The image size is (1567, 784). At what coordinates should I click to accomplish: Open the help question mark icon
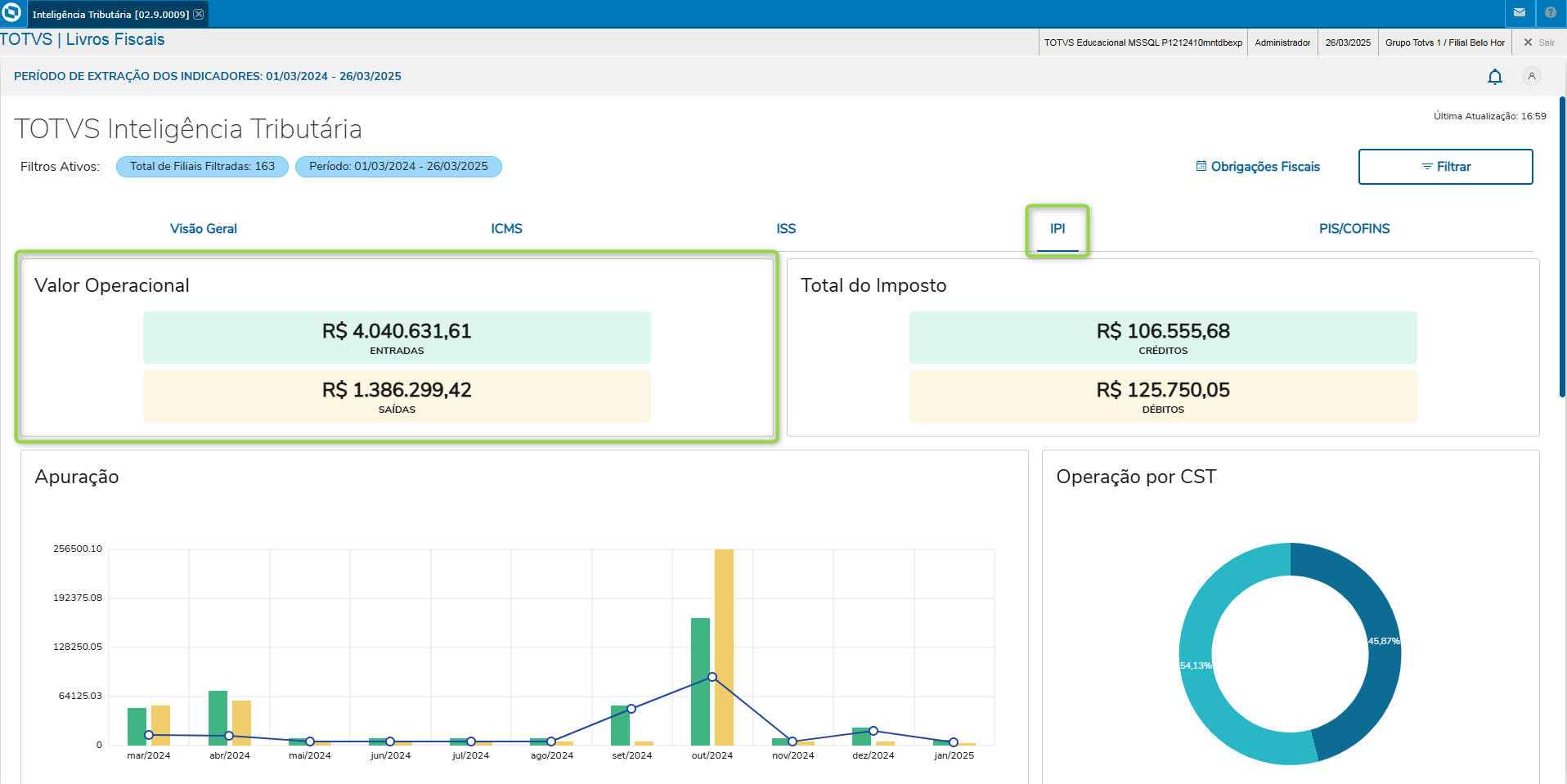[1551, 13]
